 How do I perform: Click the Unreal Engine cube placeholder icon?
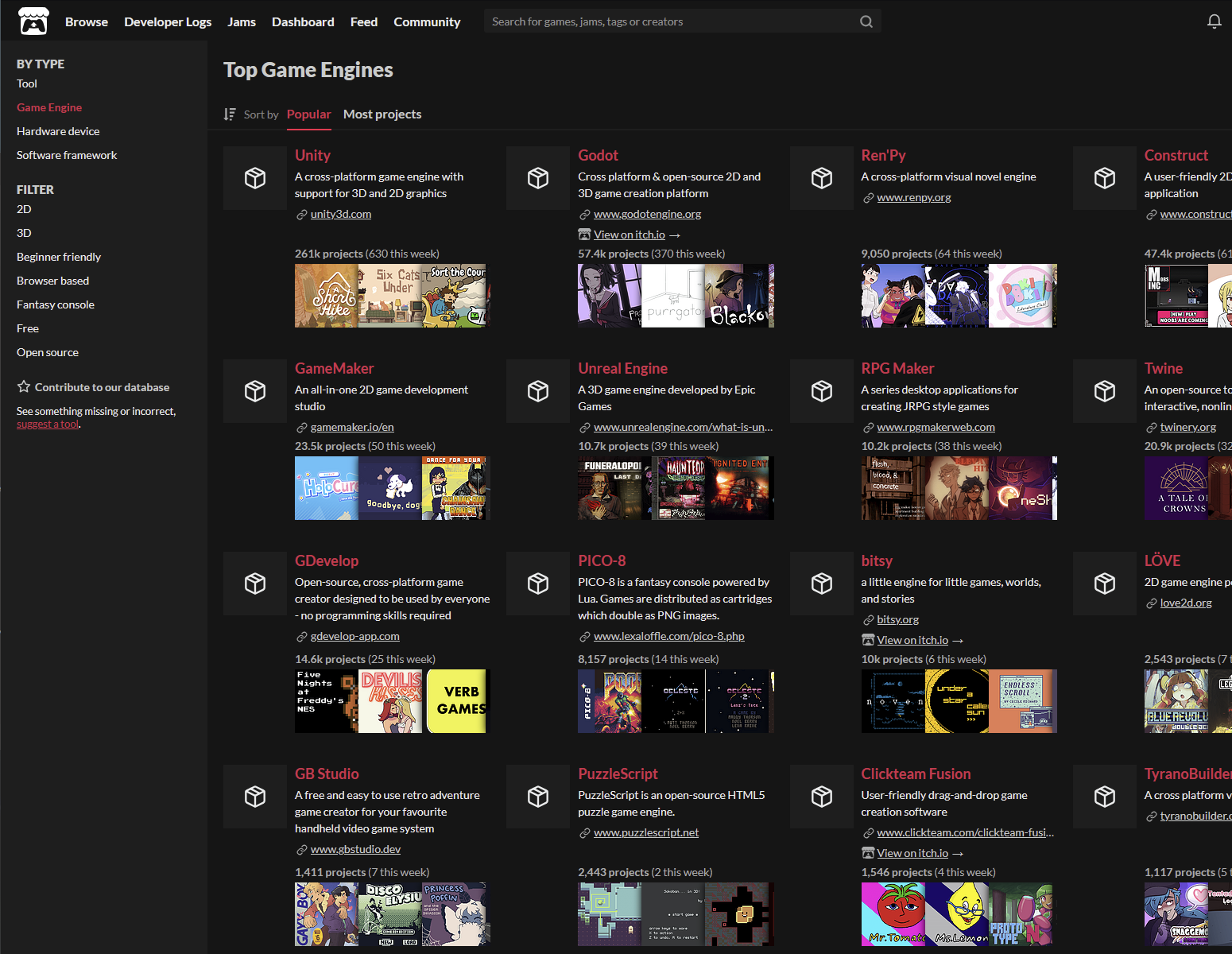coord(538,391)
